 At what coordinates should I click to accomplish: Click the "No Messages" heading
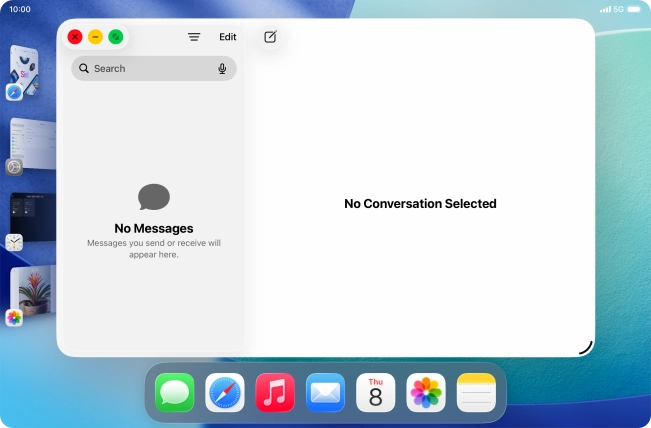154,228
